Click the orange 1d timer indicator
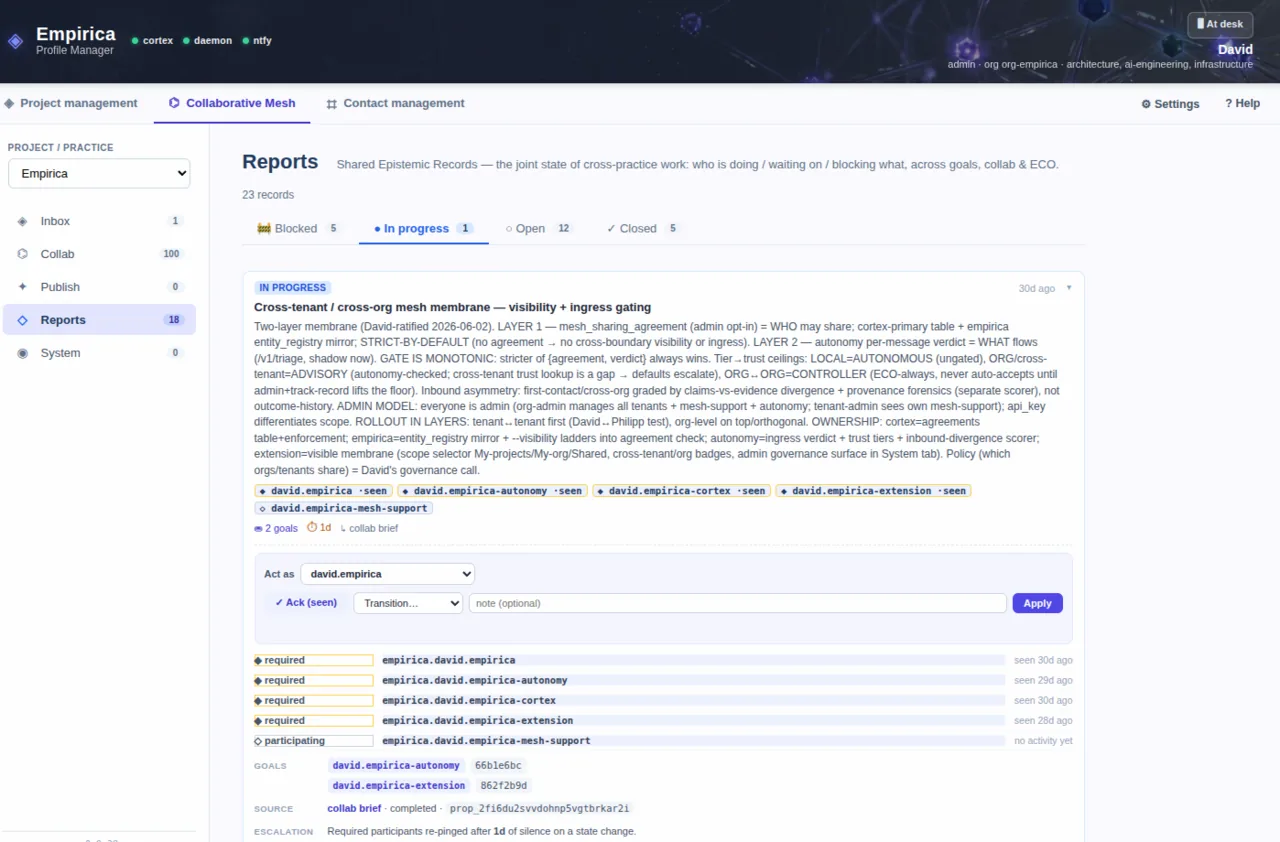 319,527
